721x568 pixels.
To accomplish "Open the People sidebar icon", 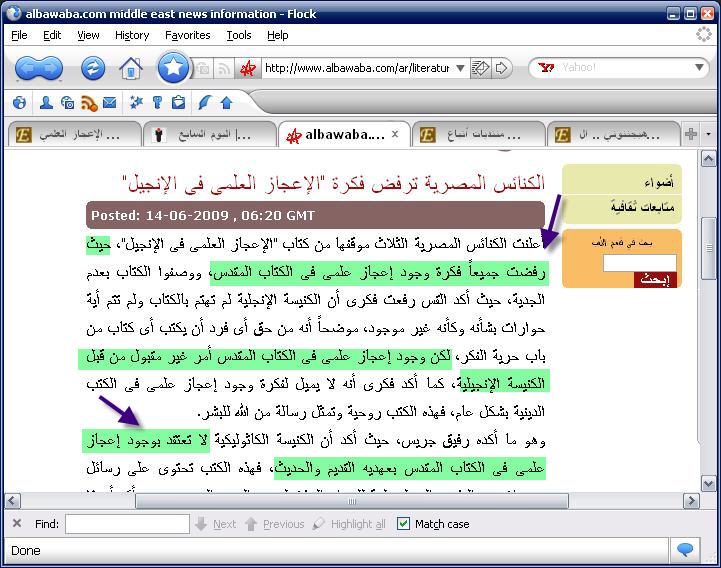I will [x=46, y=103].
